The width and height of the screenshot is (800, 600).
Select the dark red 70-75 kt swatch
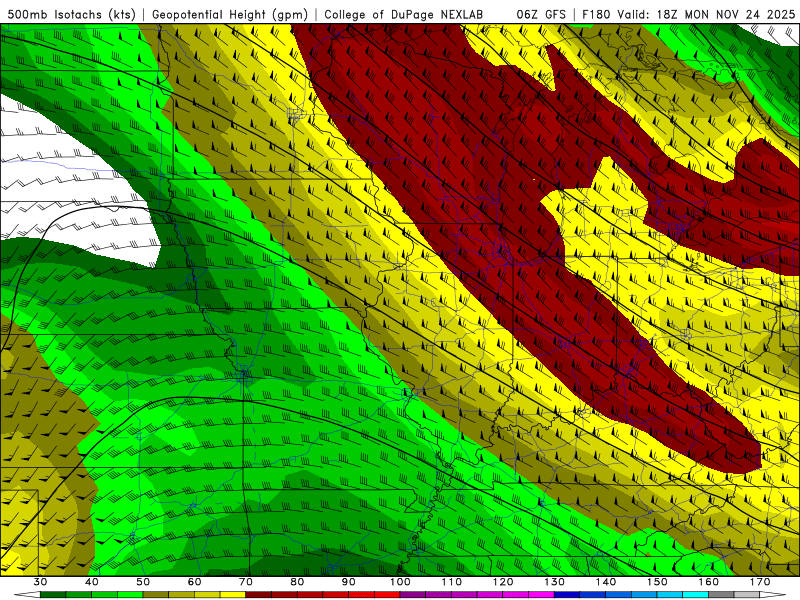[259, 595]
